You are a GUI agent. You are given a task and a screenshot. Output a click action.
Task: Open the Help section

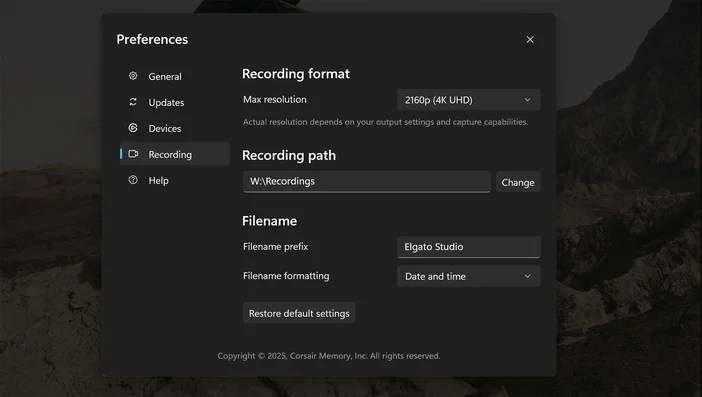pos(175,180)
